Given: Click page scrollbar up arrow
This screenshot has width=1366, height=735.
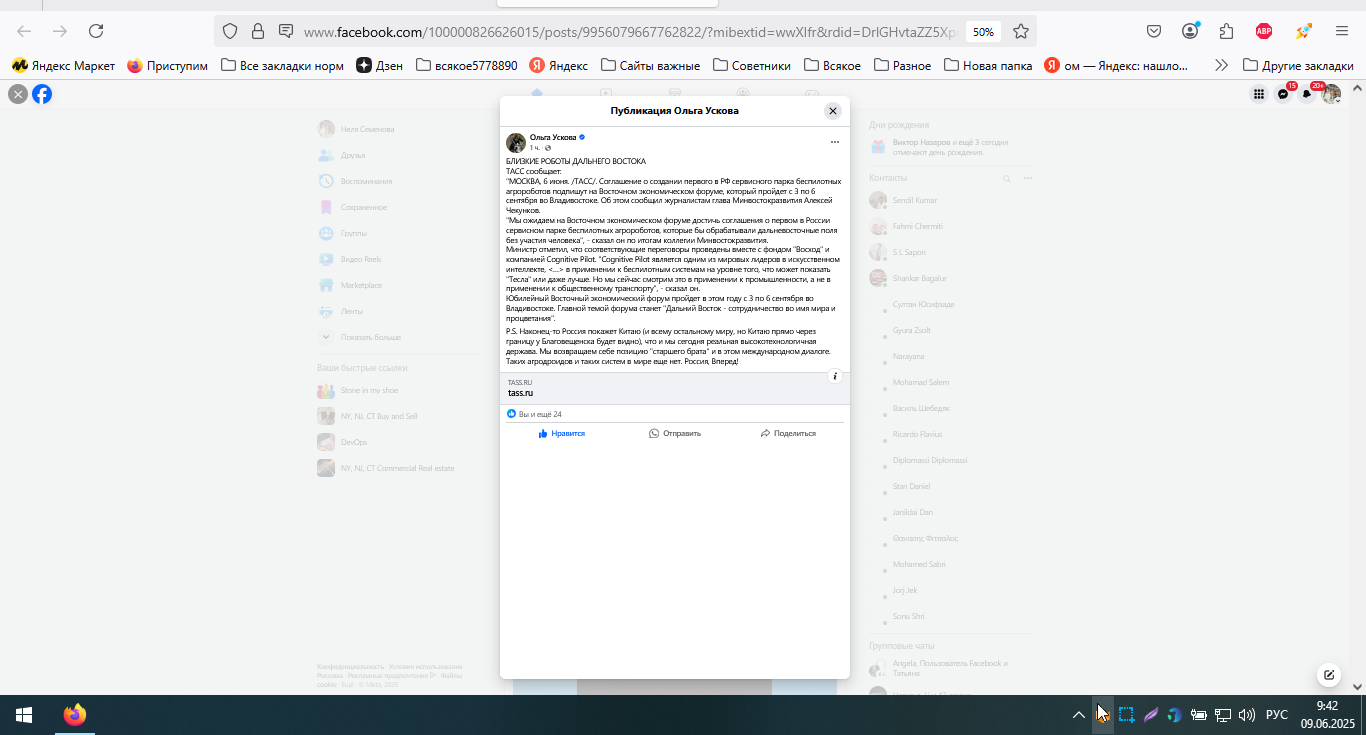Looking at the screenshot, I should click(1358, 89).
